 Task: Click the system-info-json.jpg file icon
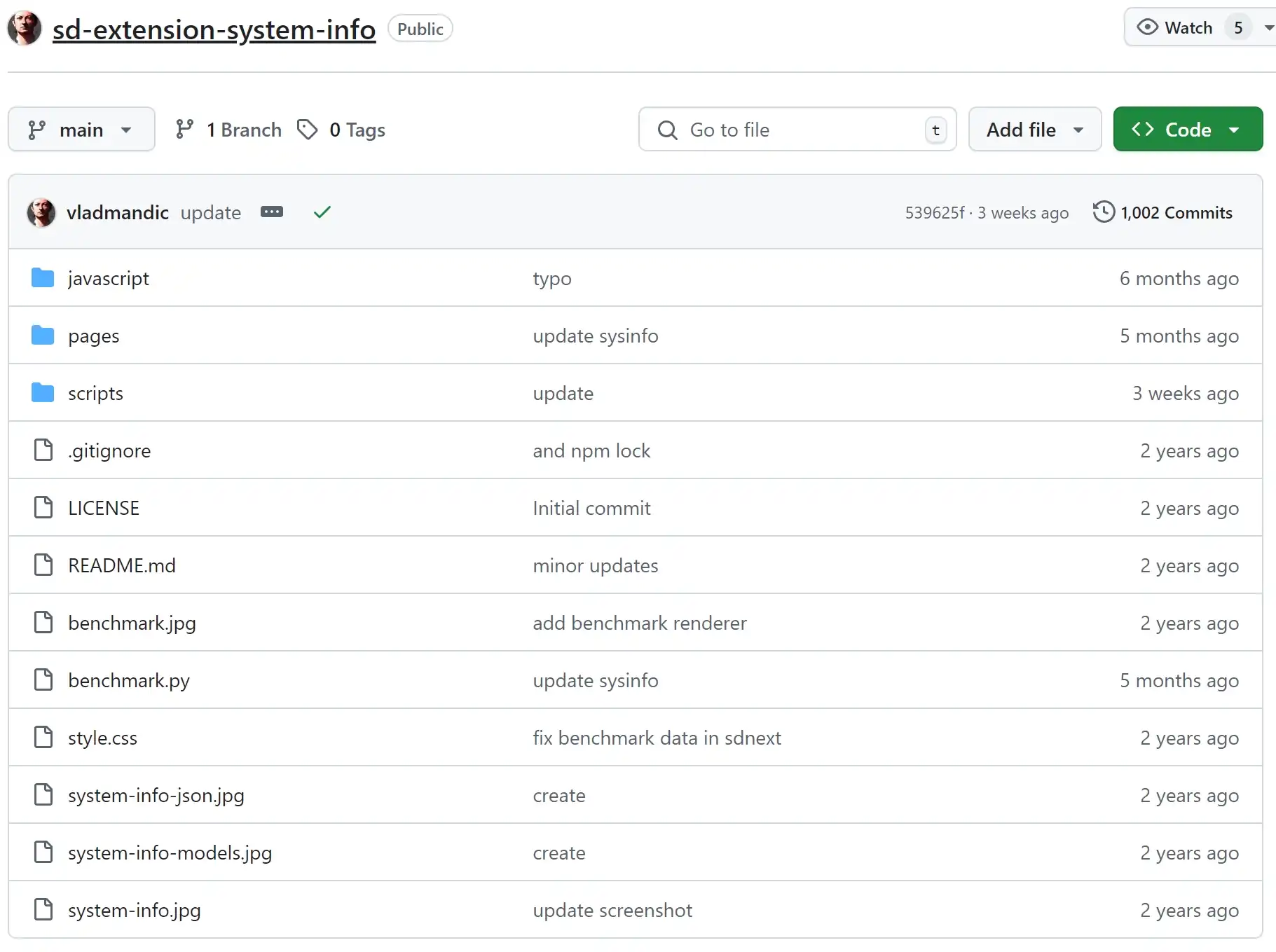tap(43, 795)
